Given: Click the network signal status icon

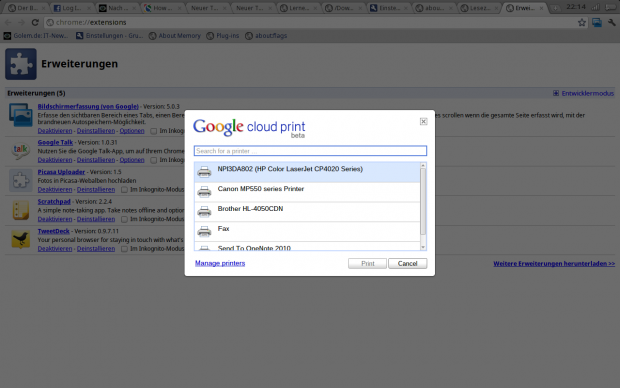Looking at the screenshot, I should pos(595,8).
